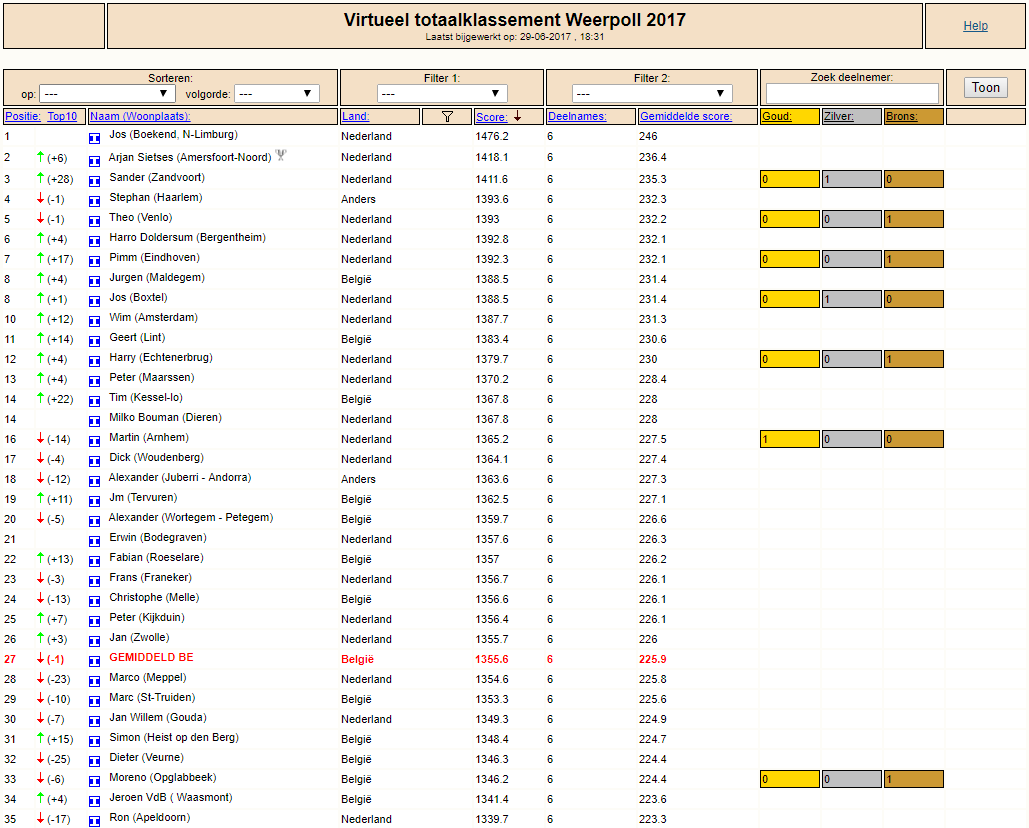
Task: Open the Top10 link
Action: pos(62,116)
